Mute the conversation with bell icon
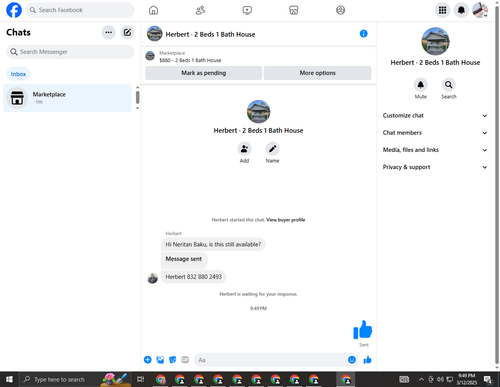Screen dimensions: 500x387 pyautogui.click(x=421, y=85)
